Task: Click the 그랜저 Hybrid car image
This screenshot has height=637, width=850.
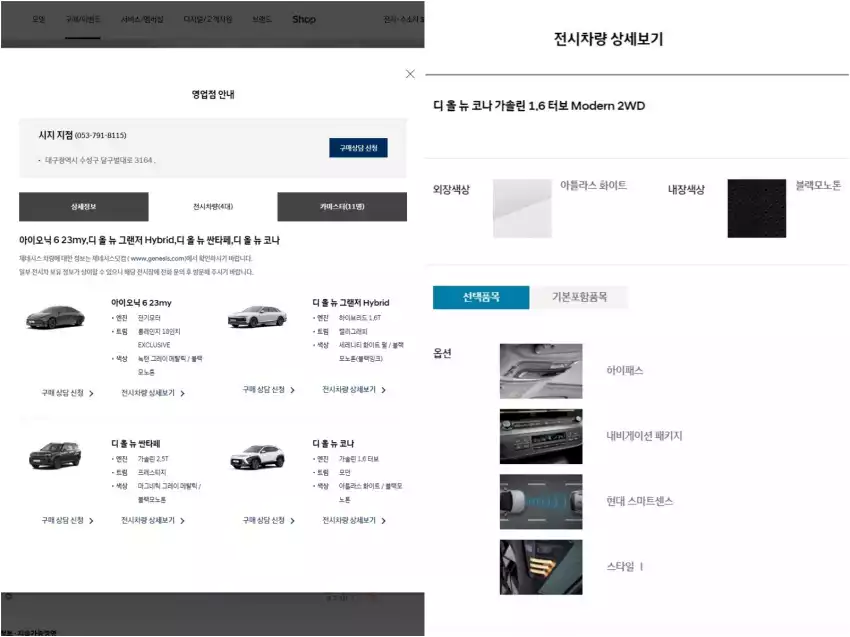Action: point(257,317)
